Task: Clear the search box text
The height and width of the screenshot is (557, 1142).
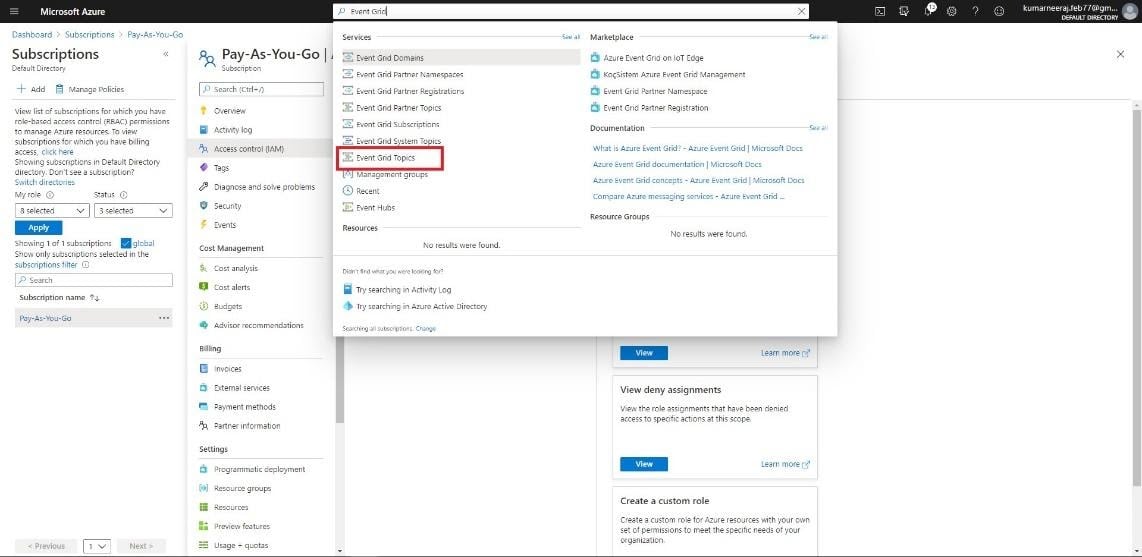Action: pyautogui.click(x=802, y=12)
